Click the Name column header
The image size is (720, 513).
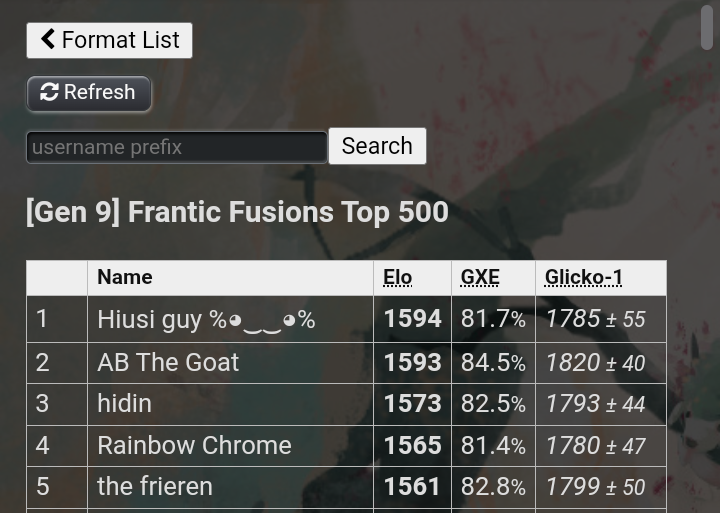coord(125,277)
